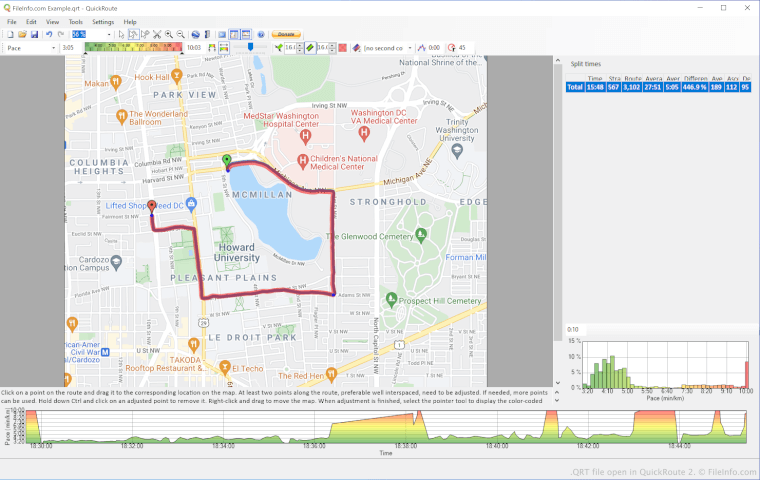Click the Undo arrow icon
This screenshot has width=760, height=480.
49,34
